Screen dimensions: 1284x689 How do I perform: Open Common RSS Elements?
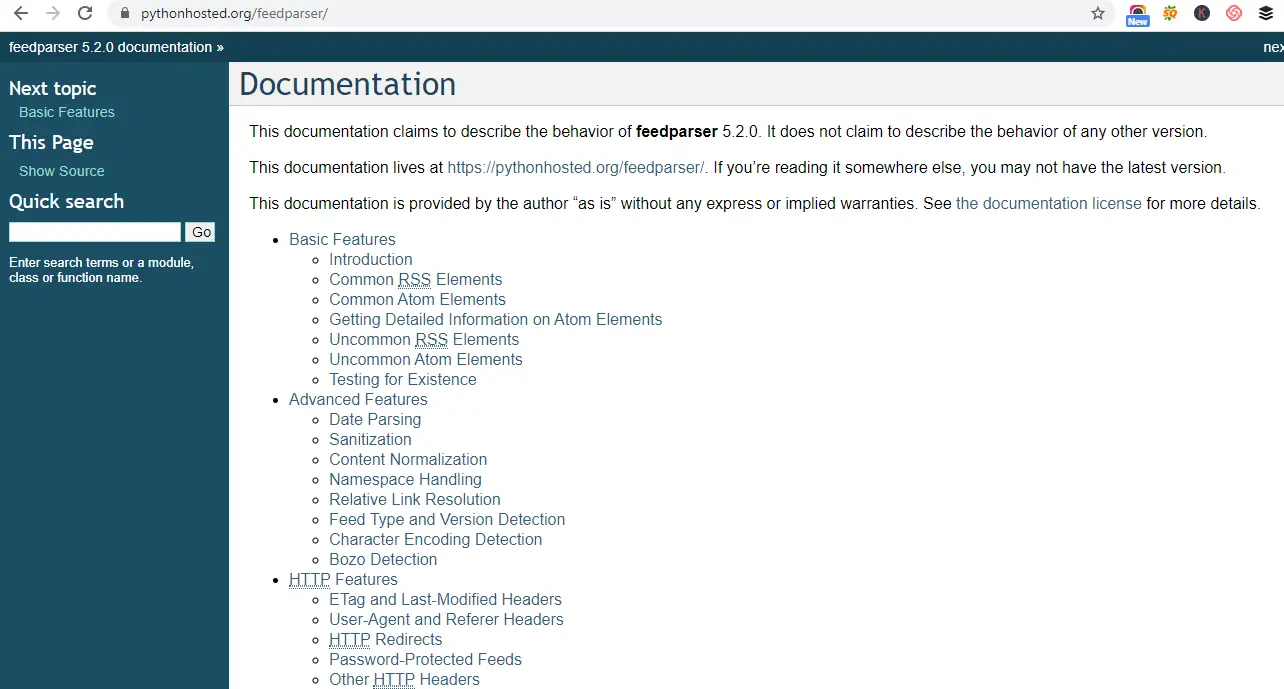(x=415, y=279)
